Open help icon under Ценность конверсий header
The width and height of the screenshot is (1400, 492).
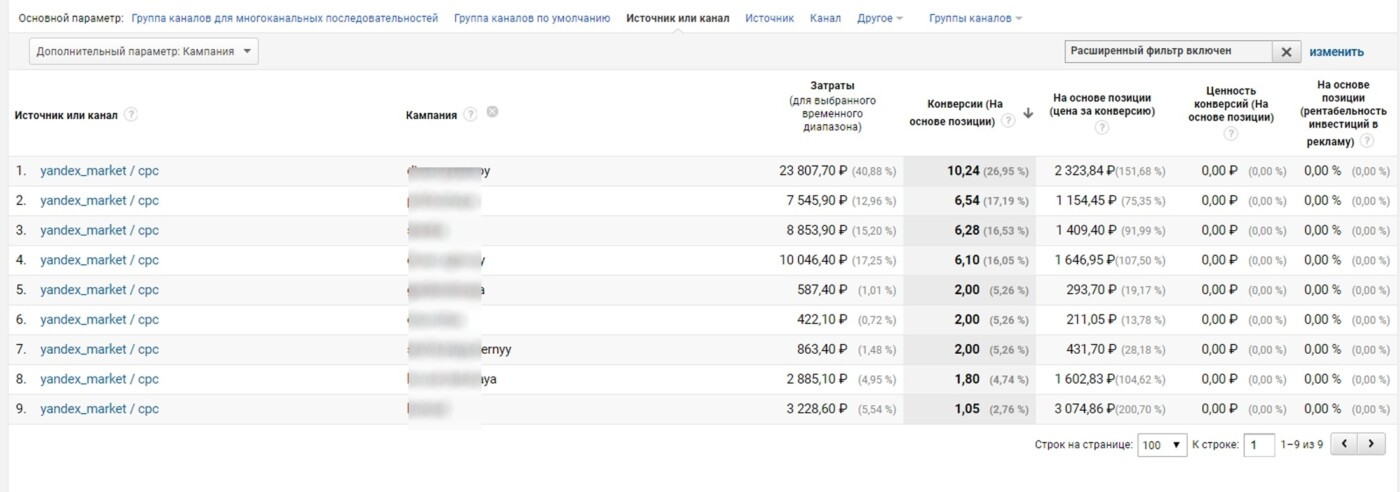click(x=1231, y=134)
